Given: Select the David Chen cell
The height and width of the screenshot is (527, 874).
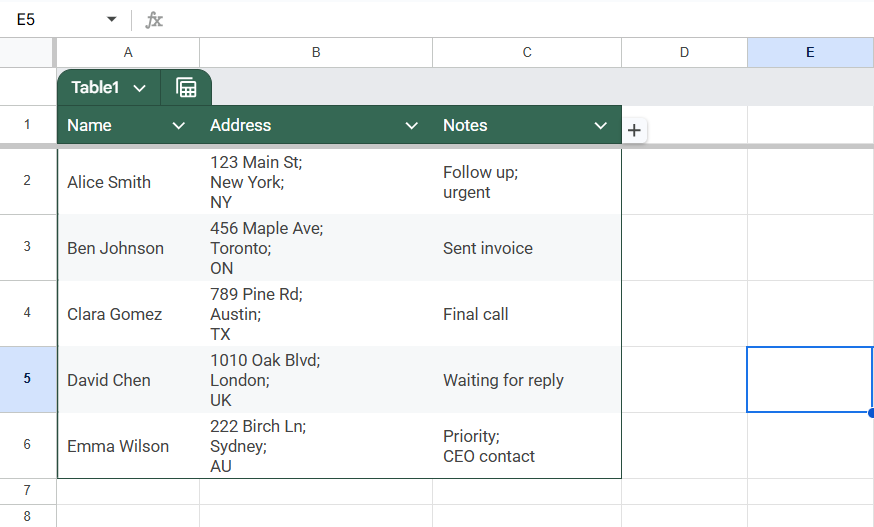Looking at the screenshot, I should click(x=128, y=380).
